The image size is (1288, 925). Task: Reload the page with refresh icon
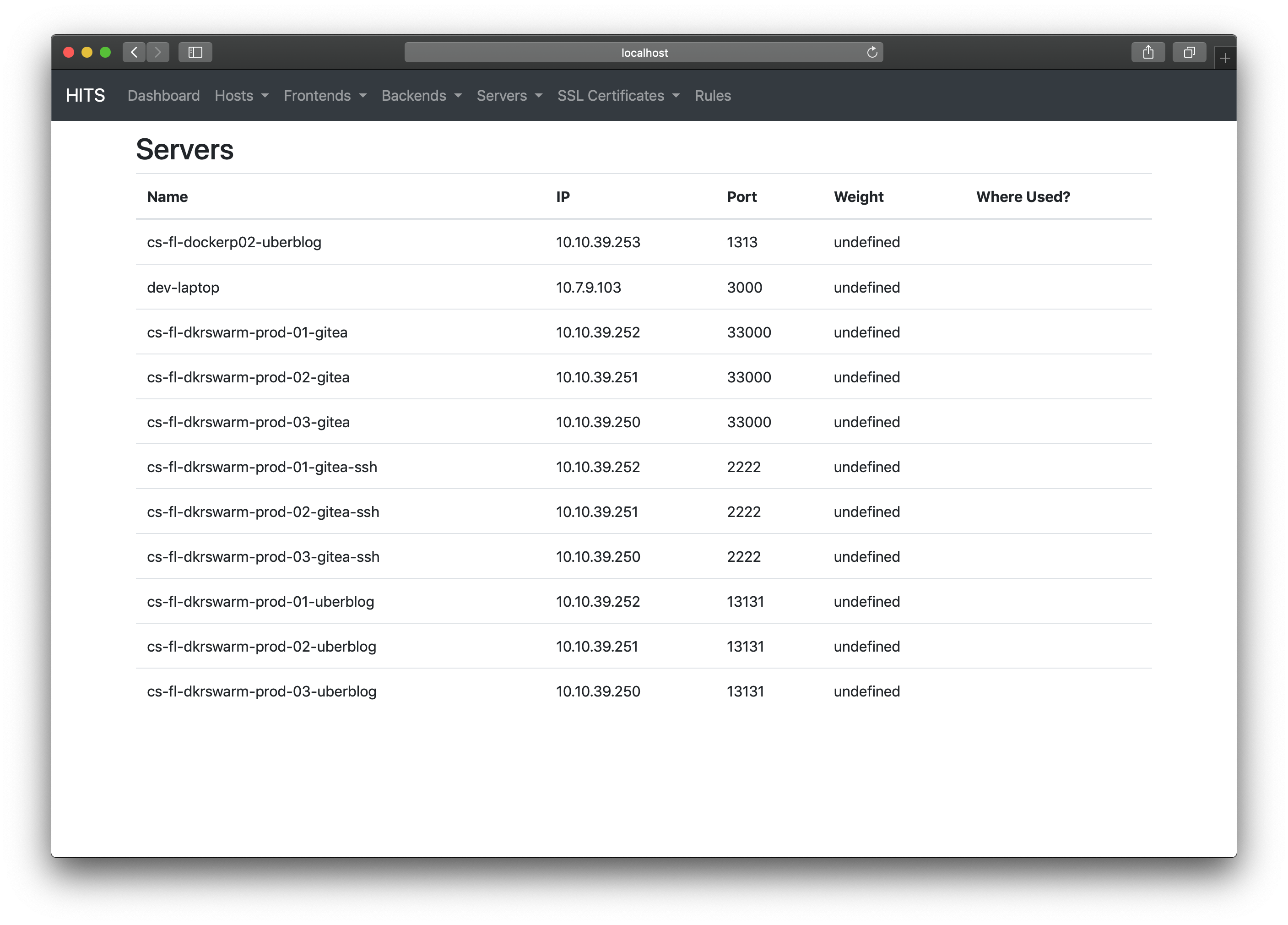872,52
